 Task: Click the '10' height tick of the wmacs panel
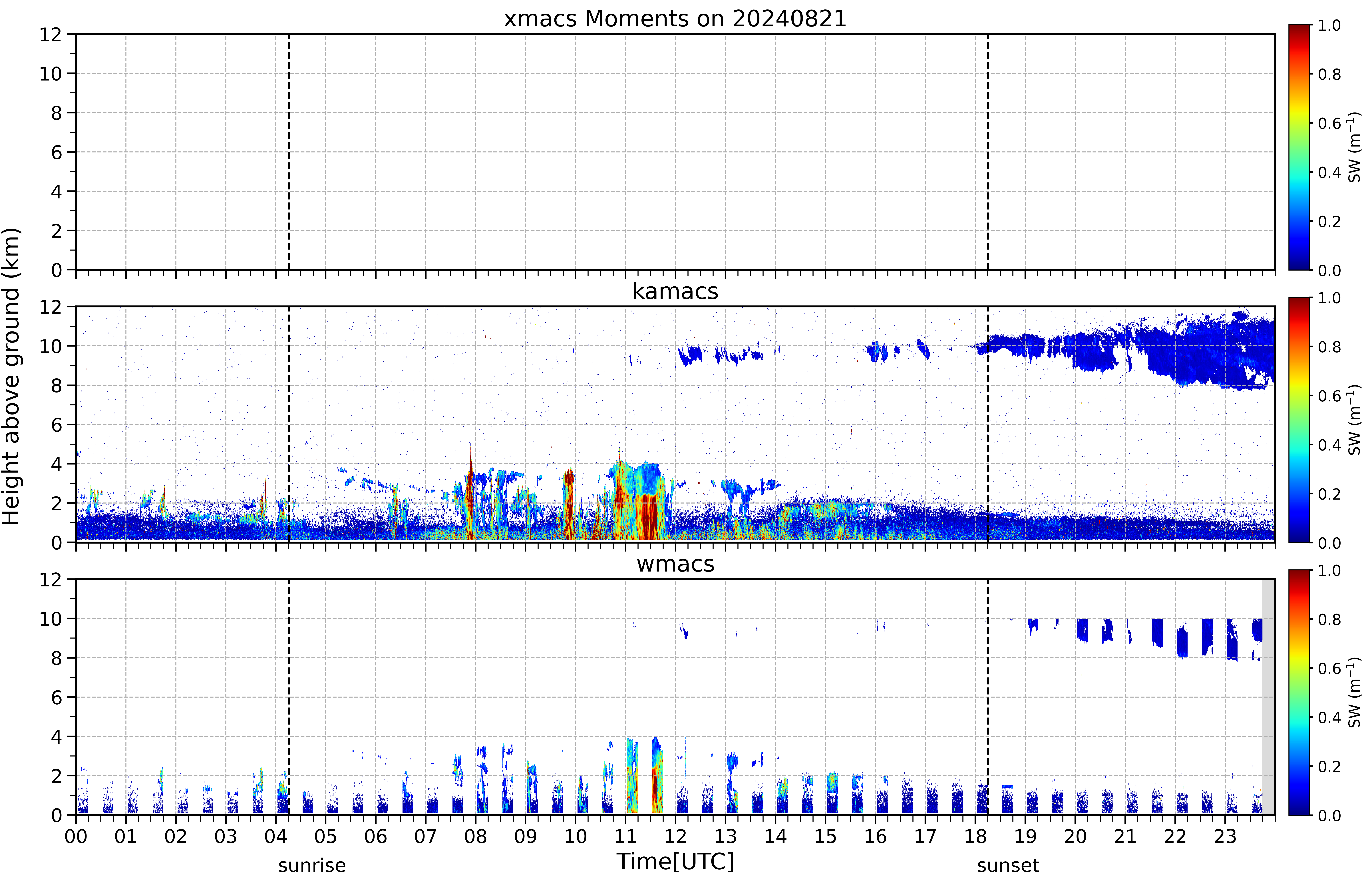pyautogui.click(x=51, y=619)
